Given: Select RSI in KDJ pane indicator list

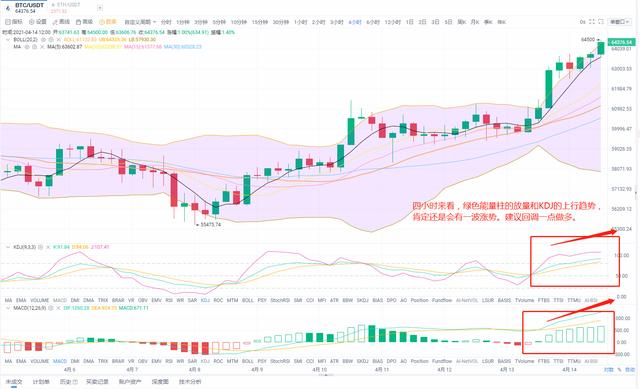Looking at the screenshot, I should coord(169,300).
